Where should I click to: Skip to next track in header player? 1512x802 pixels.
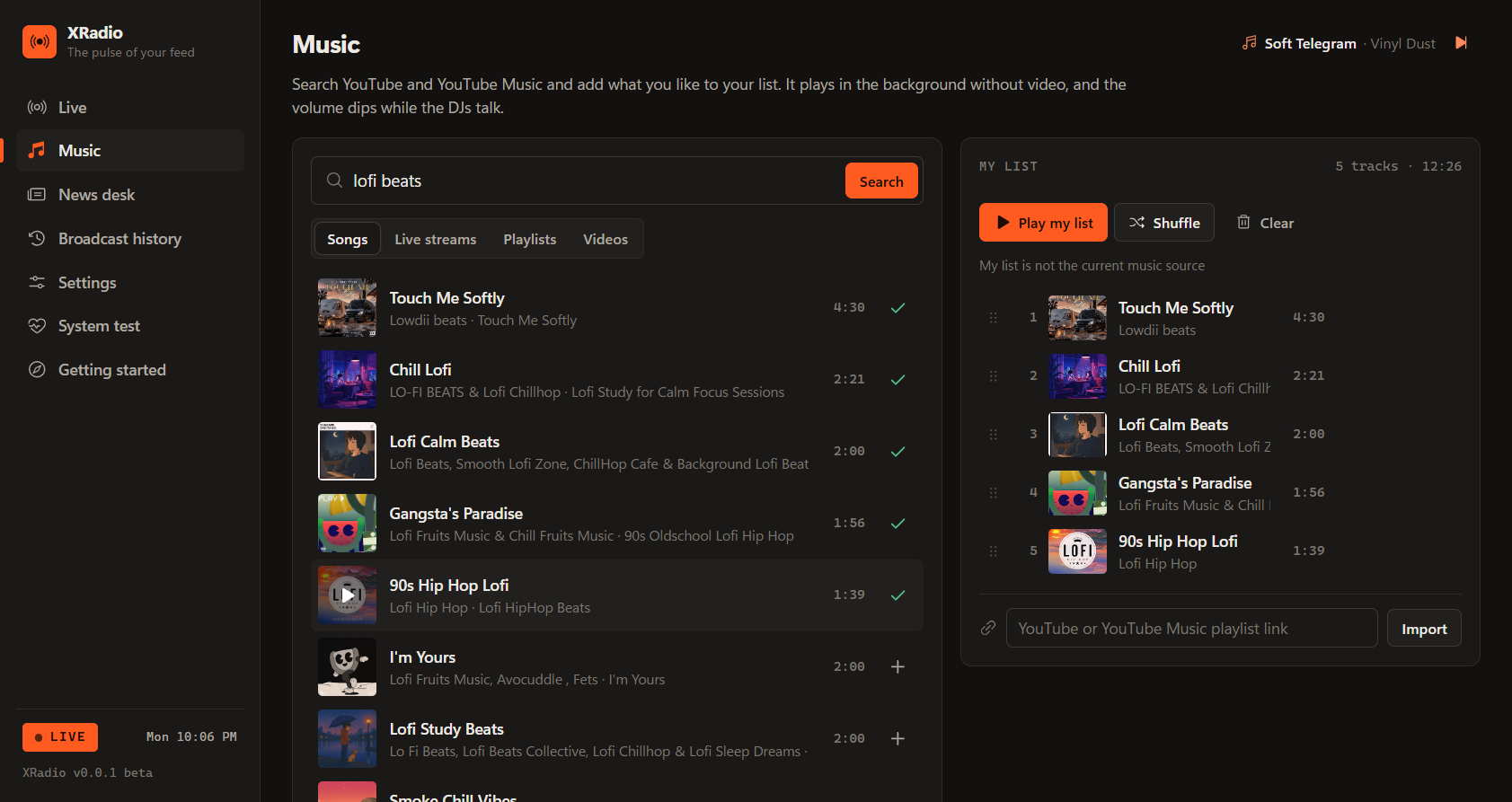(x=1462, y=43)
